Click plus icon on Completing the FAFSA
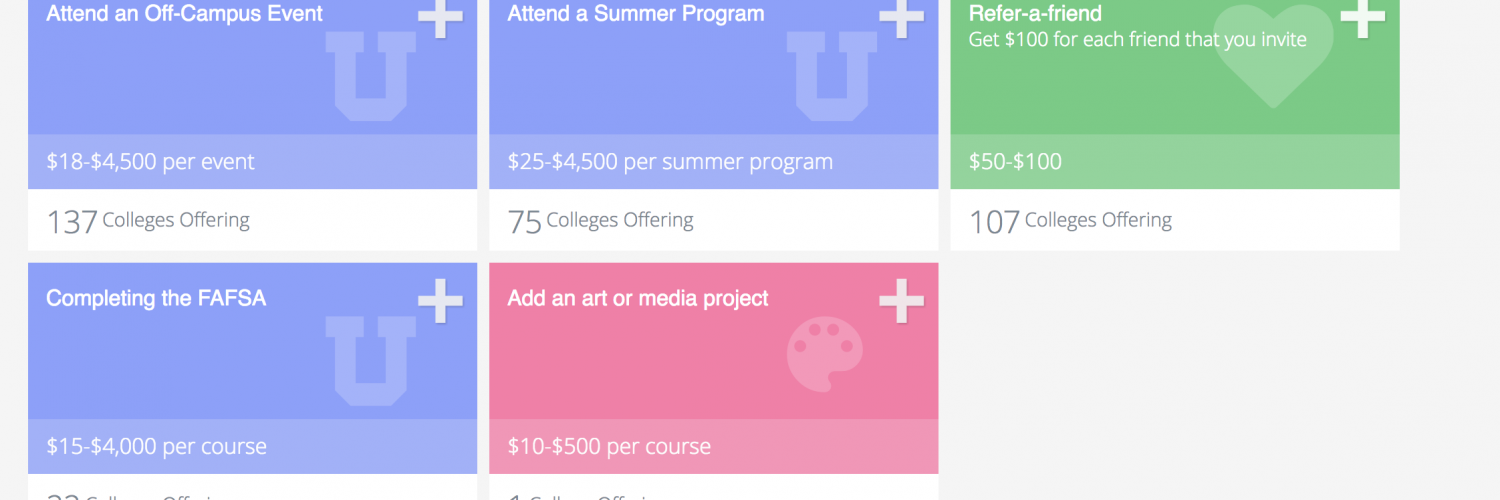The image size is (1500, 500). coord(440,301)
